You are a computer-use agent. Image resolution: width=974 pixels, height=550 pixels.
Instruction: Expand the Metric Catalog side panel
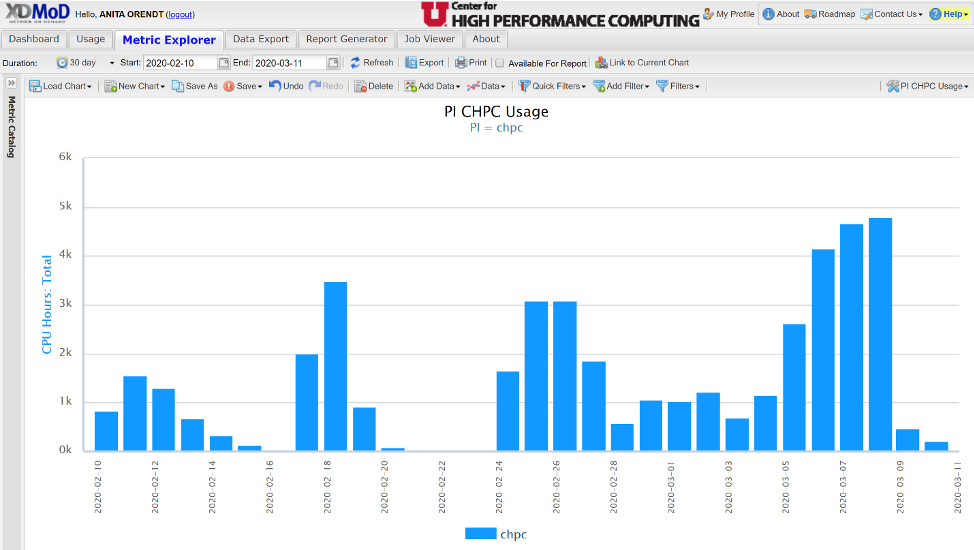point(11,83)
